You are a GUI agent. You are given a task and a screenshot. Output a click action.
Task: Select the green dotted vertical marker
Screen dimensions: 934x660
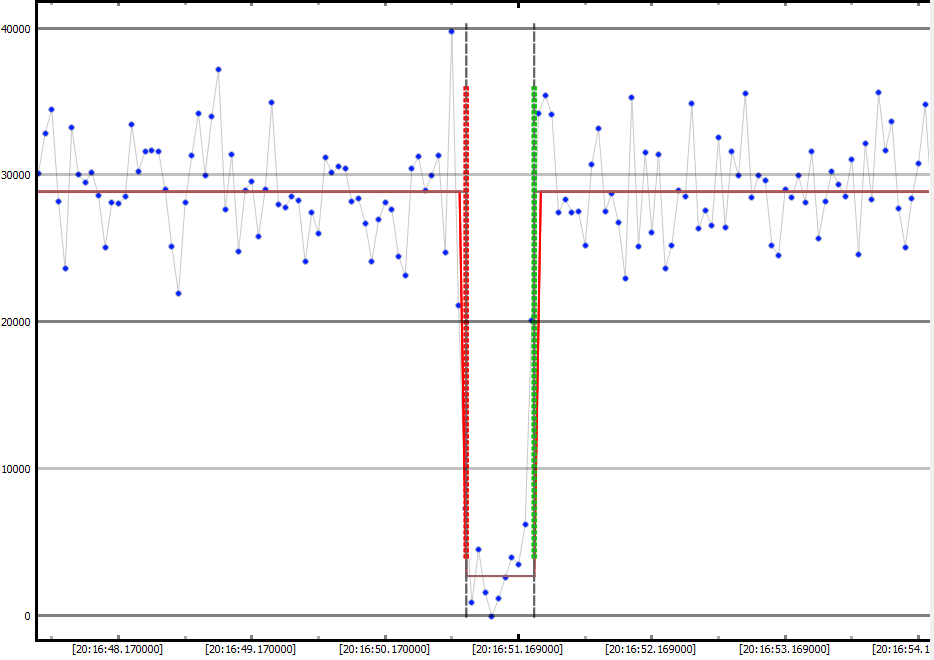pyautogui.click(x=534, y=322)
